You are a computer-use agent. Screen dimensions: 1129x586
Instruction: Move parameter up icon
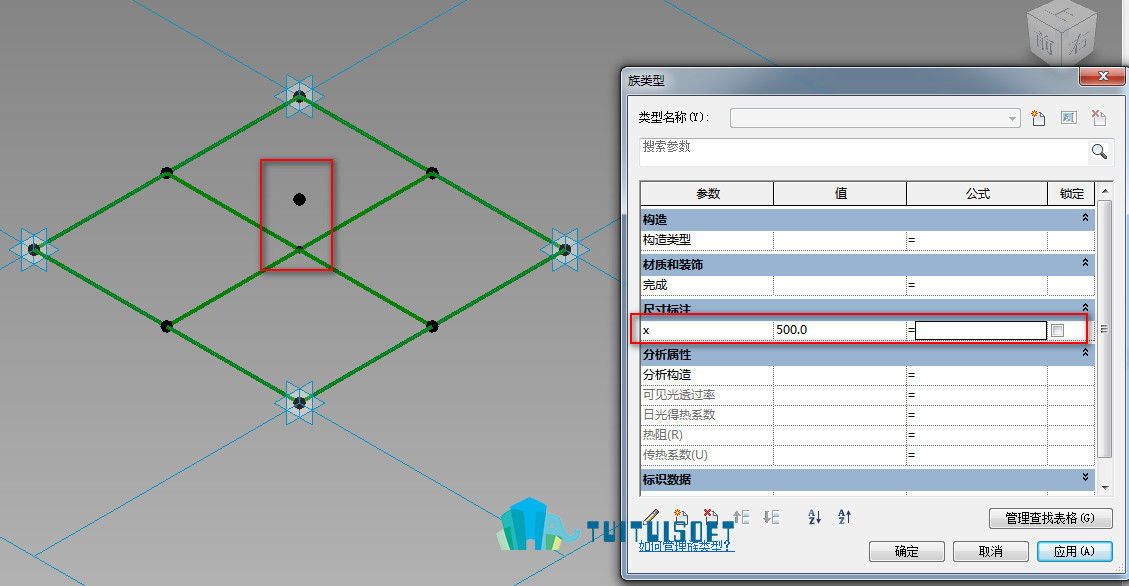click(x=741, y=516)
